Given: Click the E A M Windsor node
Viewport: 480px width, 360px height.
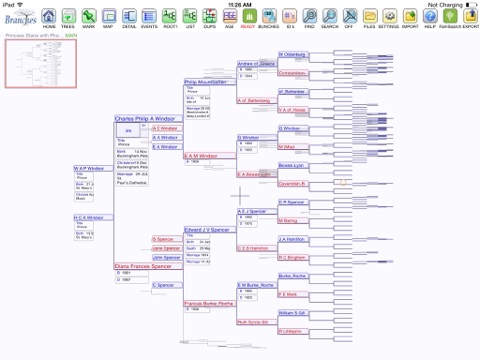Looking at the screenshot, I should (210, 156).
